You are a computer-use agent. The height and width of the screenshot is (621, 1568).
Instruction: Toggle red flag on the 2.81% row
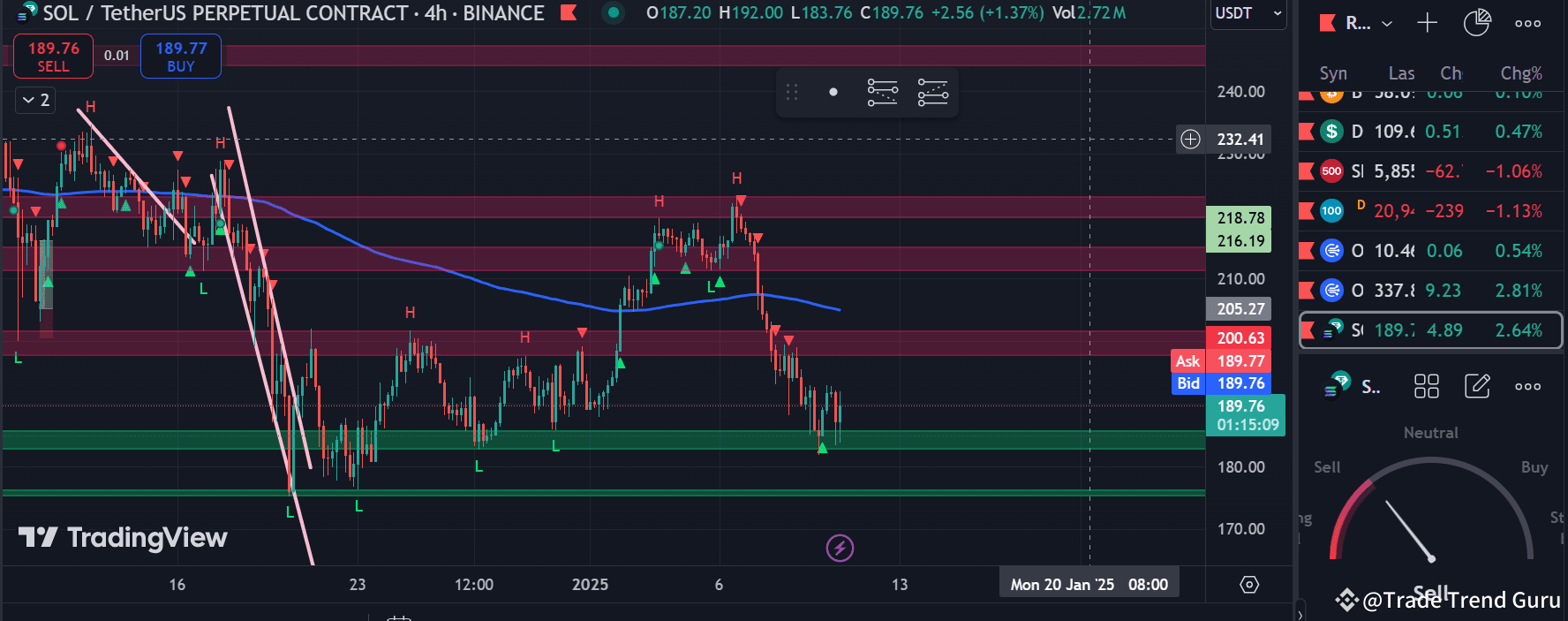1307,291
